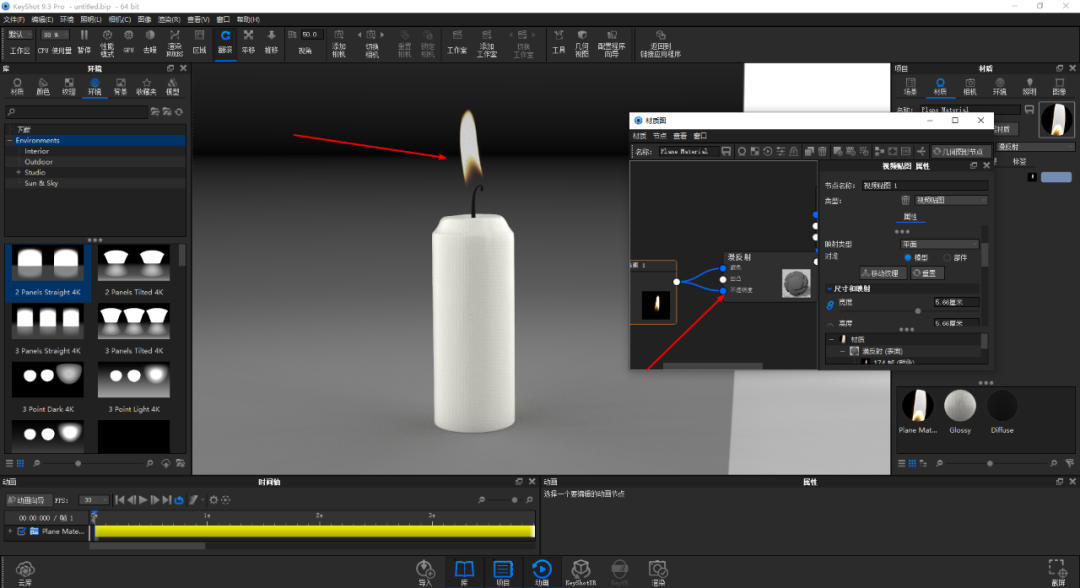Adjust the width (宽度) slider
The height and width of the screenshot is (588, 1080).
click(x=917, y=311)
